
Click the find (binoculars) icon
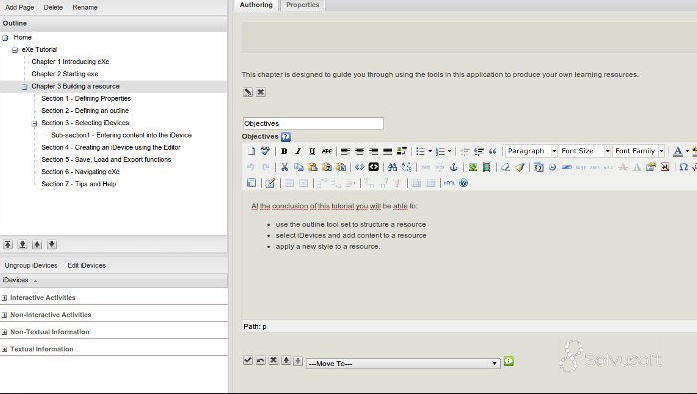click(x=392, y=167)
